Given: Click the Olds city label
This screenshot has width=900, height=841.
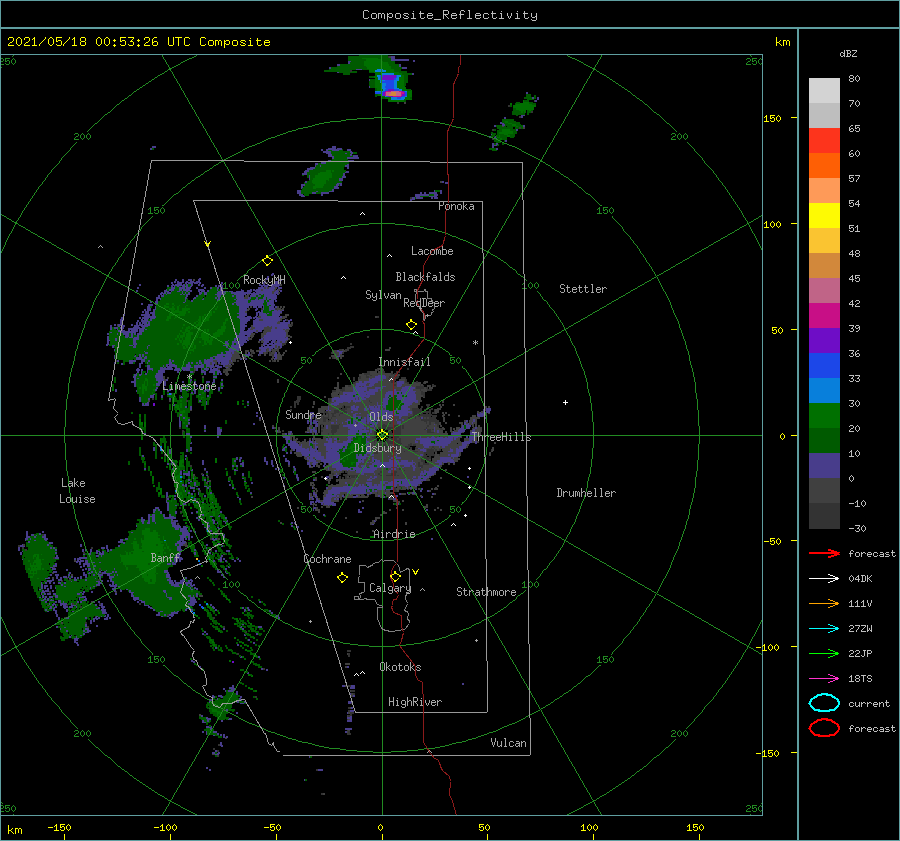Looking at the screenshot, I should coord(381,417).
